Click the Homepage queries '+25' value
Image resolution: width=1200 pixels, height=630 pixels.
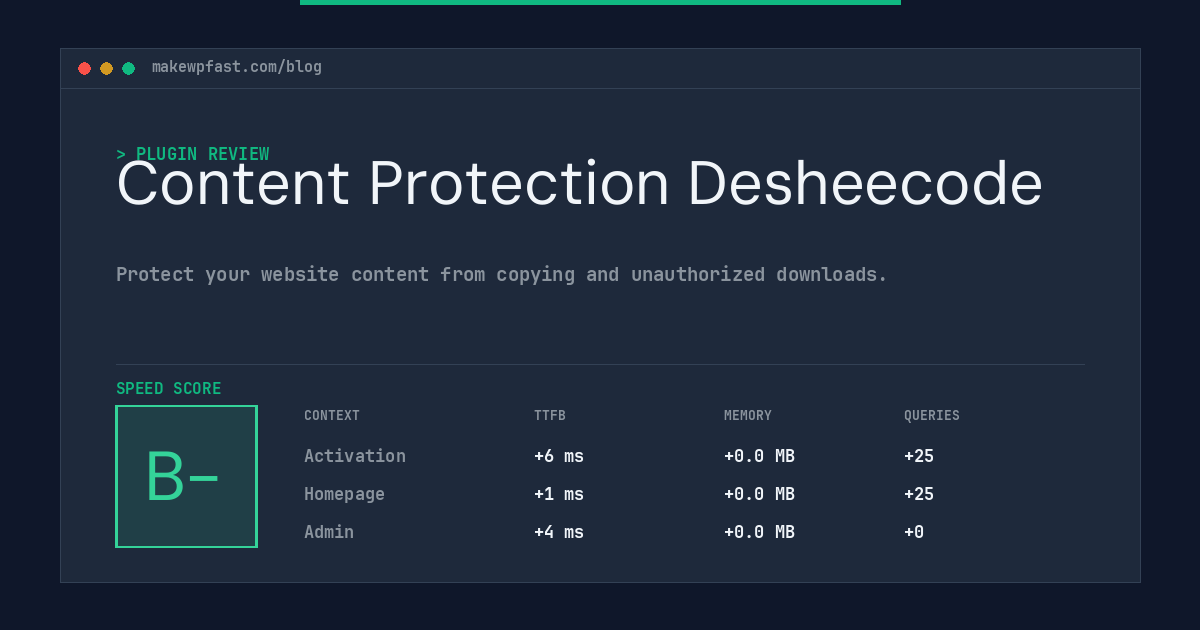pyautogui.click(x=919, y=494)
